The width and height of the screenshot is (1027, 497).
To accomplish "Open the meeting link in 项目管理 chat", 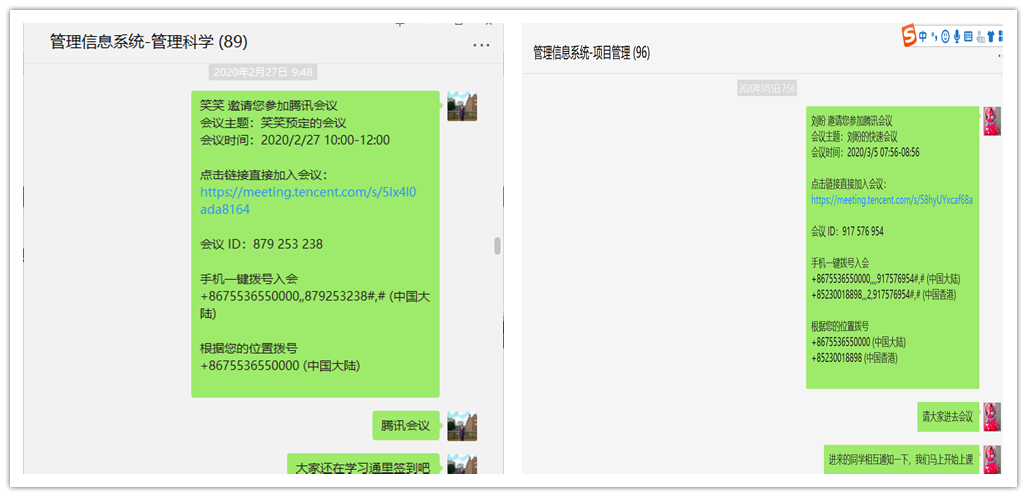I will coord(892,200).
